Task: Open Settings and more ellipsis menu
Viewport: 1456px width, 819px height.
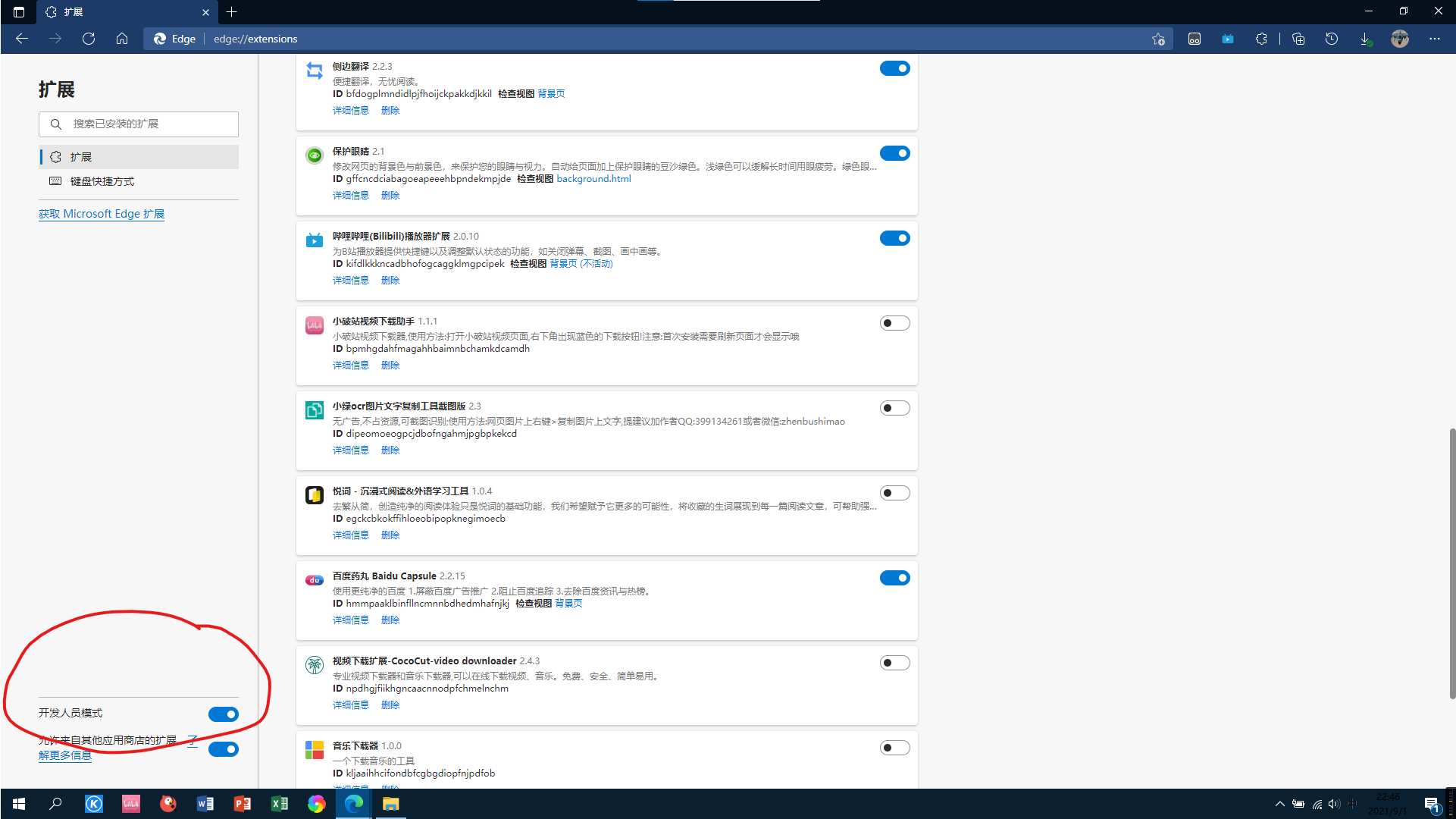Action: coord(1435,39)
